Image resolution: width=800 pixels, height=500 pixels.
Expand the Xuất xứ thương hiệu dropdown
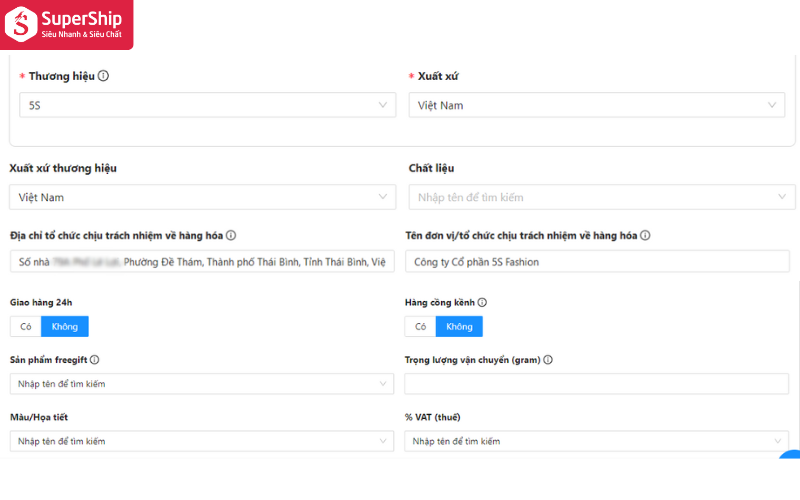point(207,197)
